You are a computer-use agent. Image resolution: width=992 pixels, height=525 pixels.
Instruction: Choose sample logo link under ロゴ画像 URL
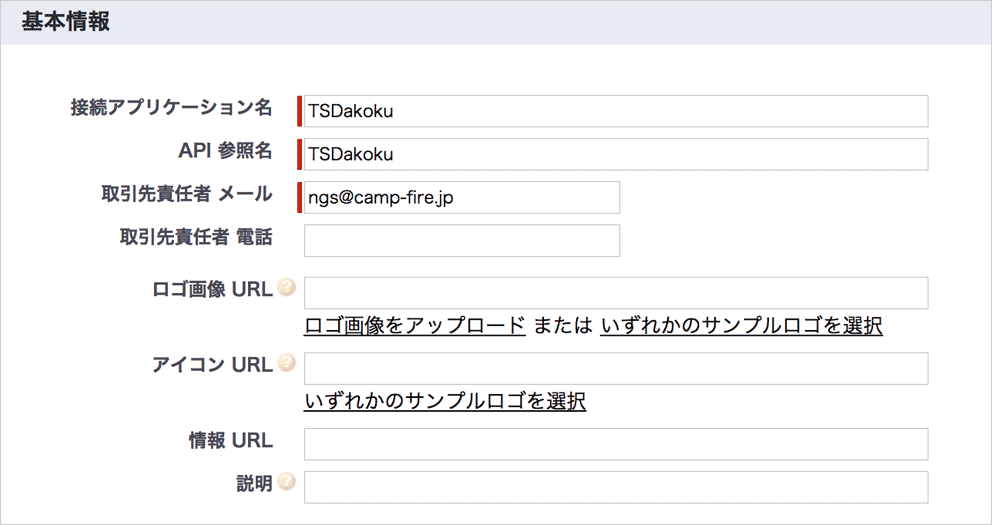(741, 326)
